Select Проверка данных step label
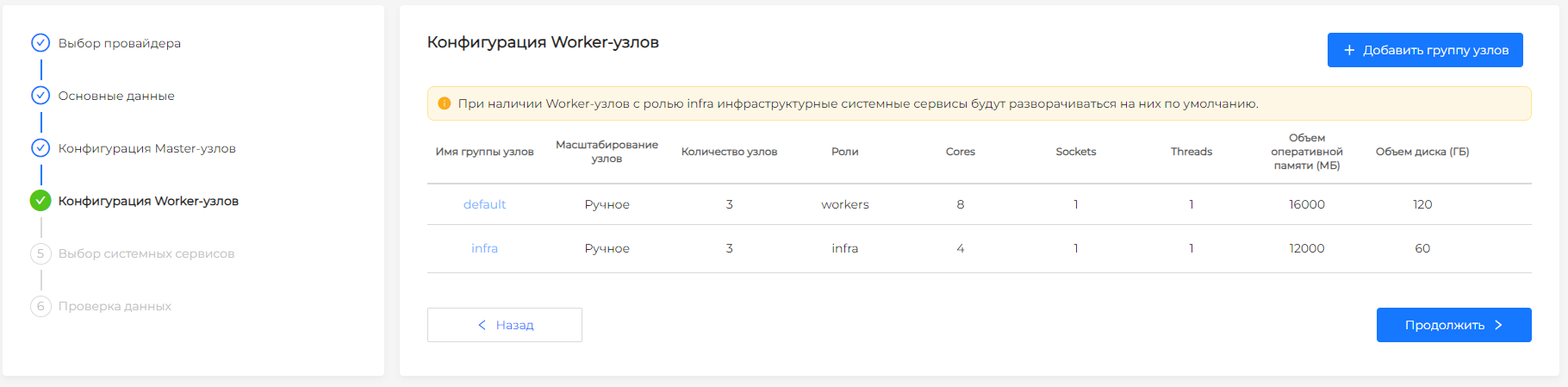This screenshot has height=387, width=1568. 115,306
